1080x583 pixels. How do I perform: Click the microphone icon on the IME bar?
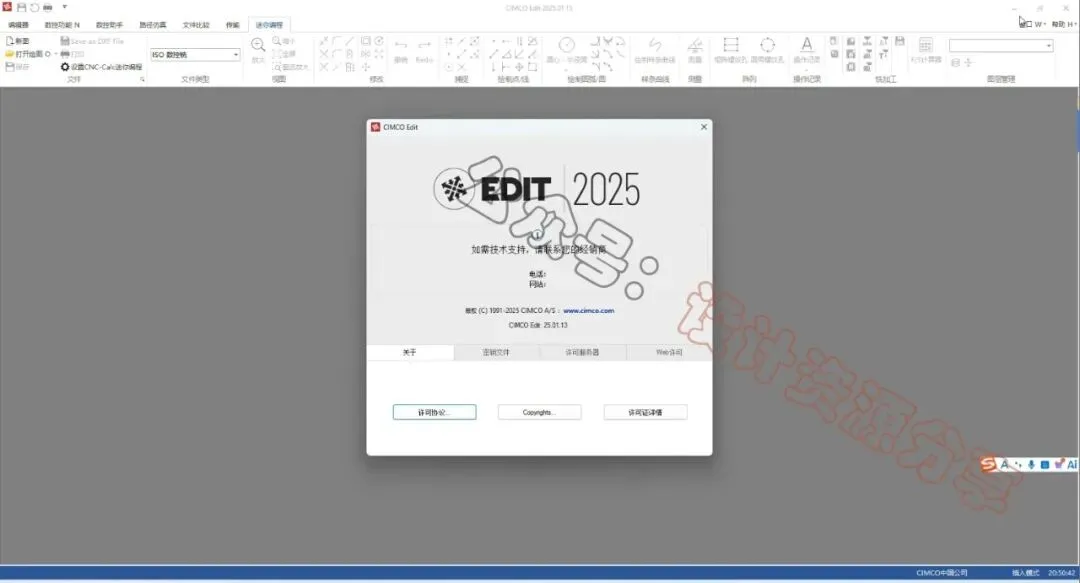(1031, 464)
